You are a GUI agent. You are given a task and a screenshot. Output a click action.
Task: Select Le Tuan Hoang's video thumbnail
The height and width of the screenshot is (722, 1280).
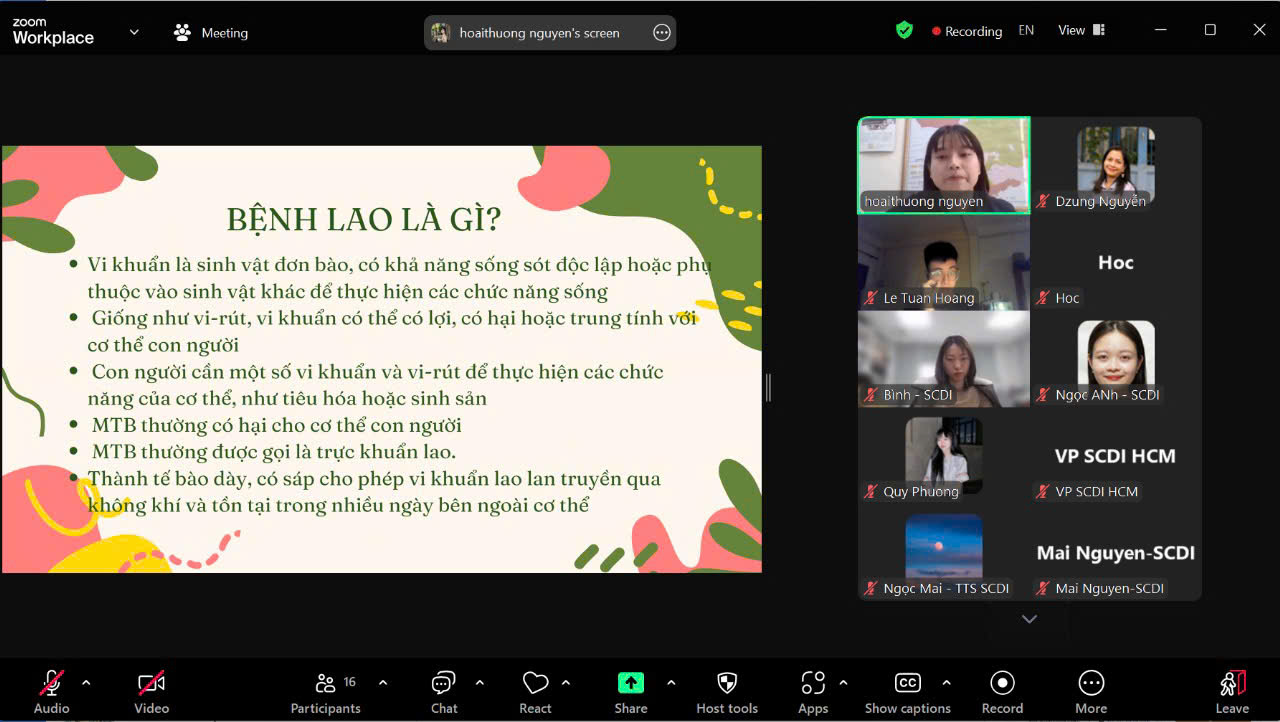tap(944, 260)
